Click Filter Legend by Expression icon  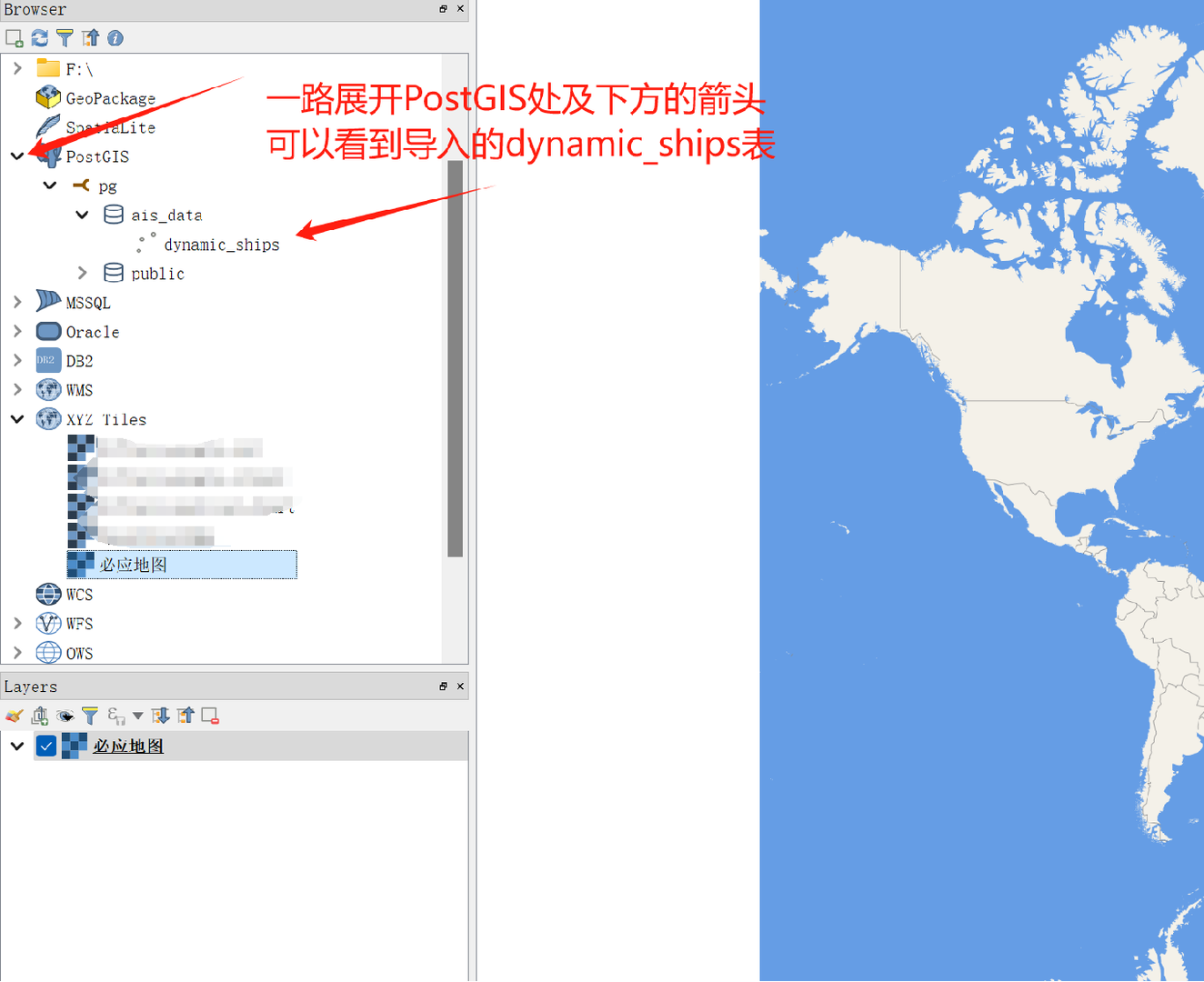point(115,716)
